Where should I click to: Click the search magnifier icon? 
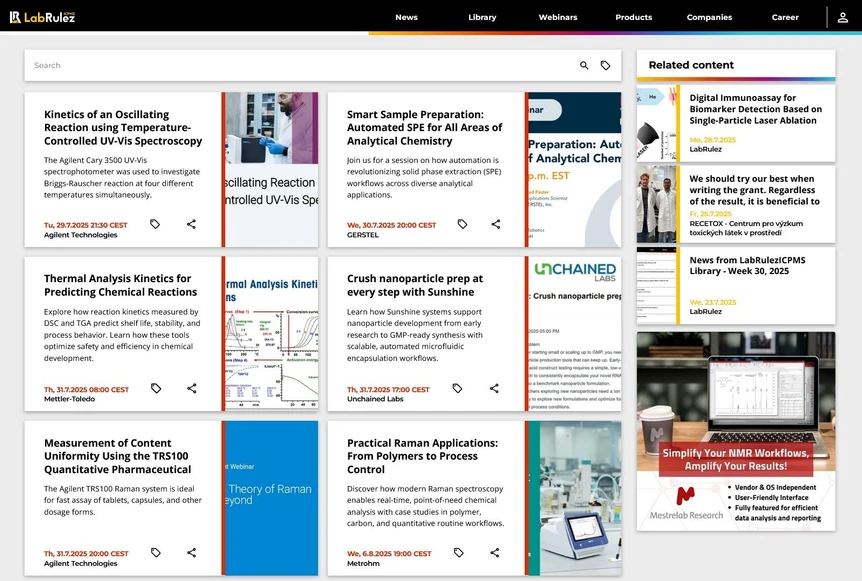584,65
